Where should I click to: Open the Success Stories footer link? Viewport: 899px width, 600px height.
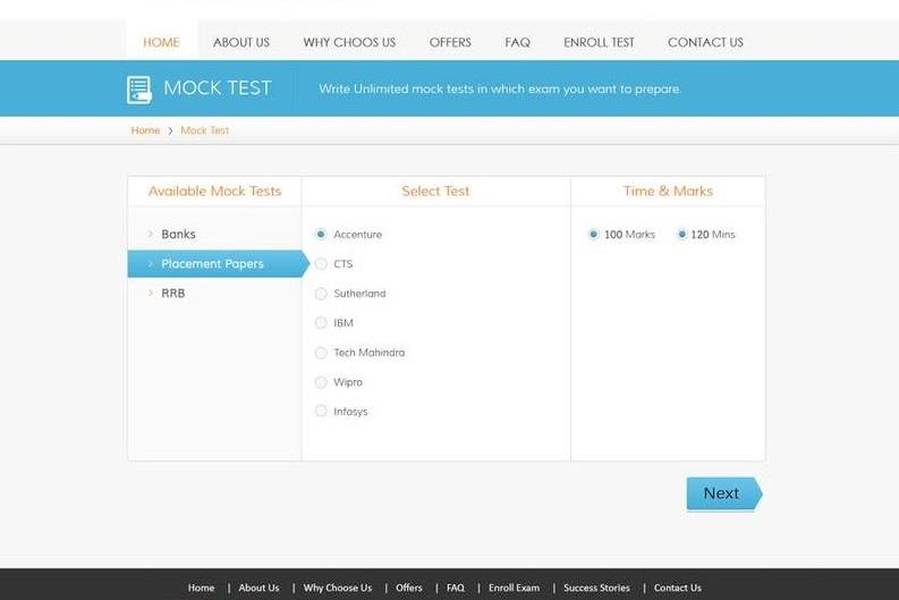[x=596, y=588]
